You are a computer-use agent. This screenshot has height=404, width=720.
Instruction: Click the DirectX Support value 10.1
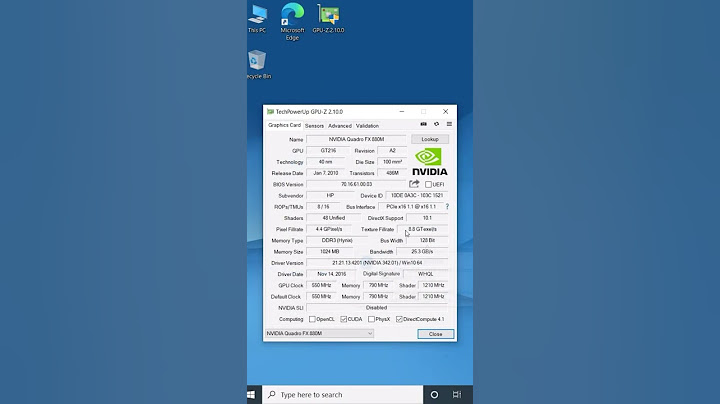click(x=427, y=218)
